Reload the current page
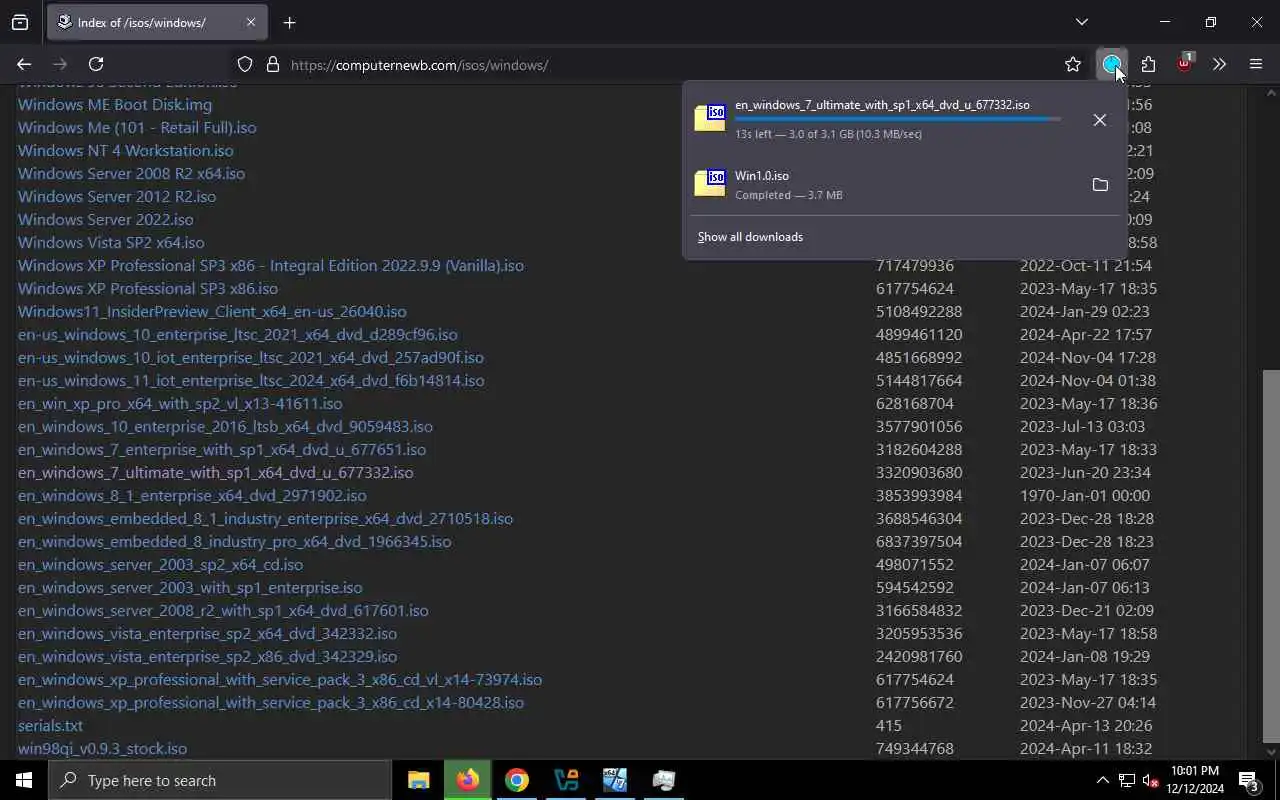This screenshot has height=800, width=1280. click(96, 64)
